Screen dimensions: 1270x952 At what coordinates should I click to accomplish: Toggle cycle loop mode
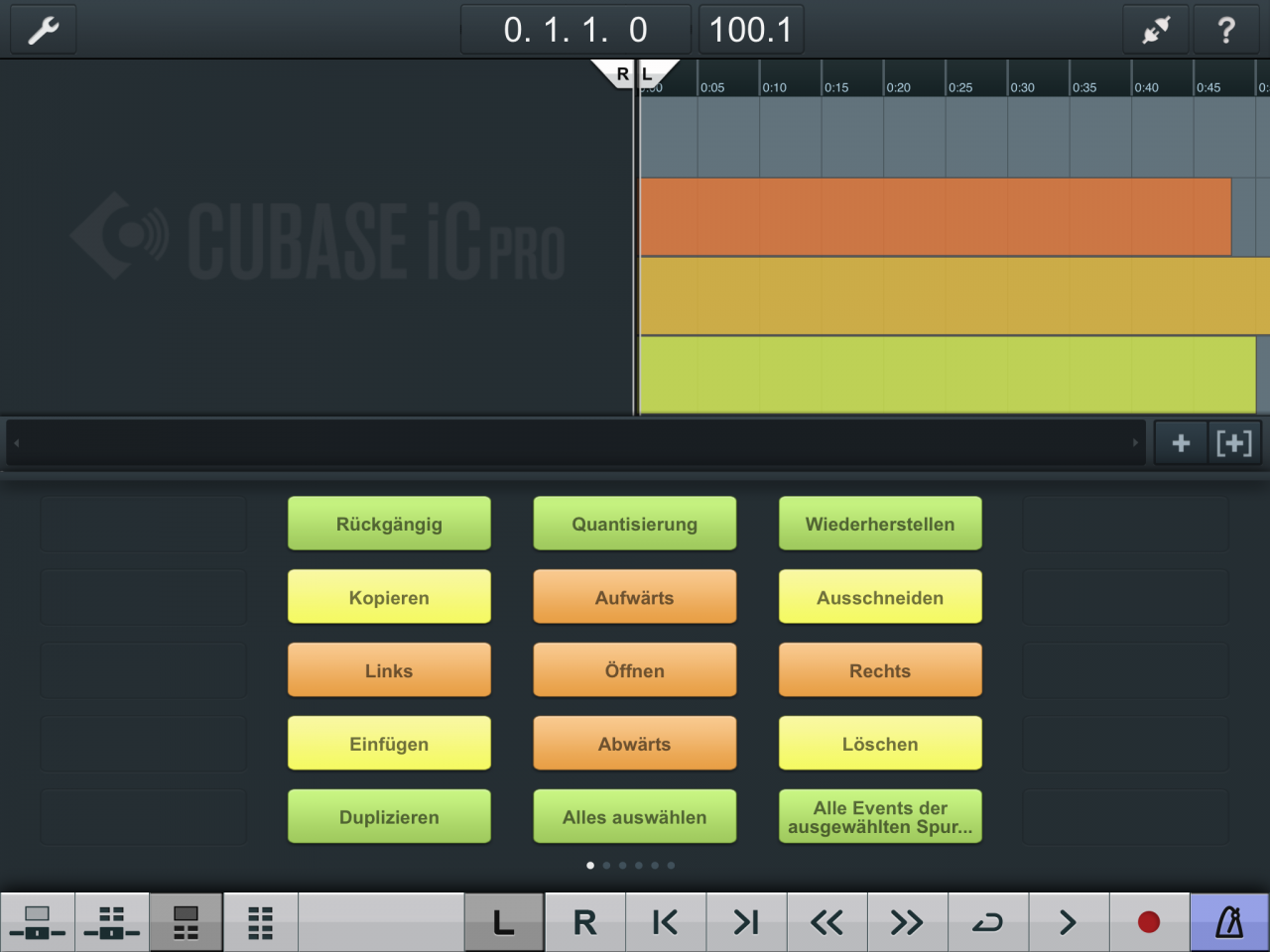click(x=988, y=922)
